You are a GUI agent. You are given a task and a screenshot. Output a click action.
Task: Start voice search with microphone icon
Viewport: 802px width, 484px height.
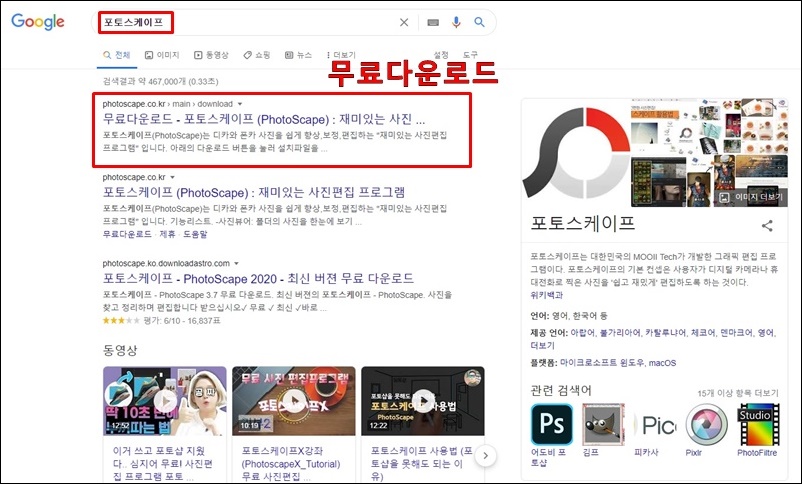pos(456,22)
